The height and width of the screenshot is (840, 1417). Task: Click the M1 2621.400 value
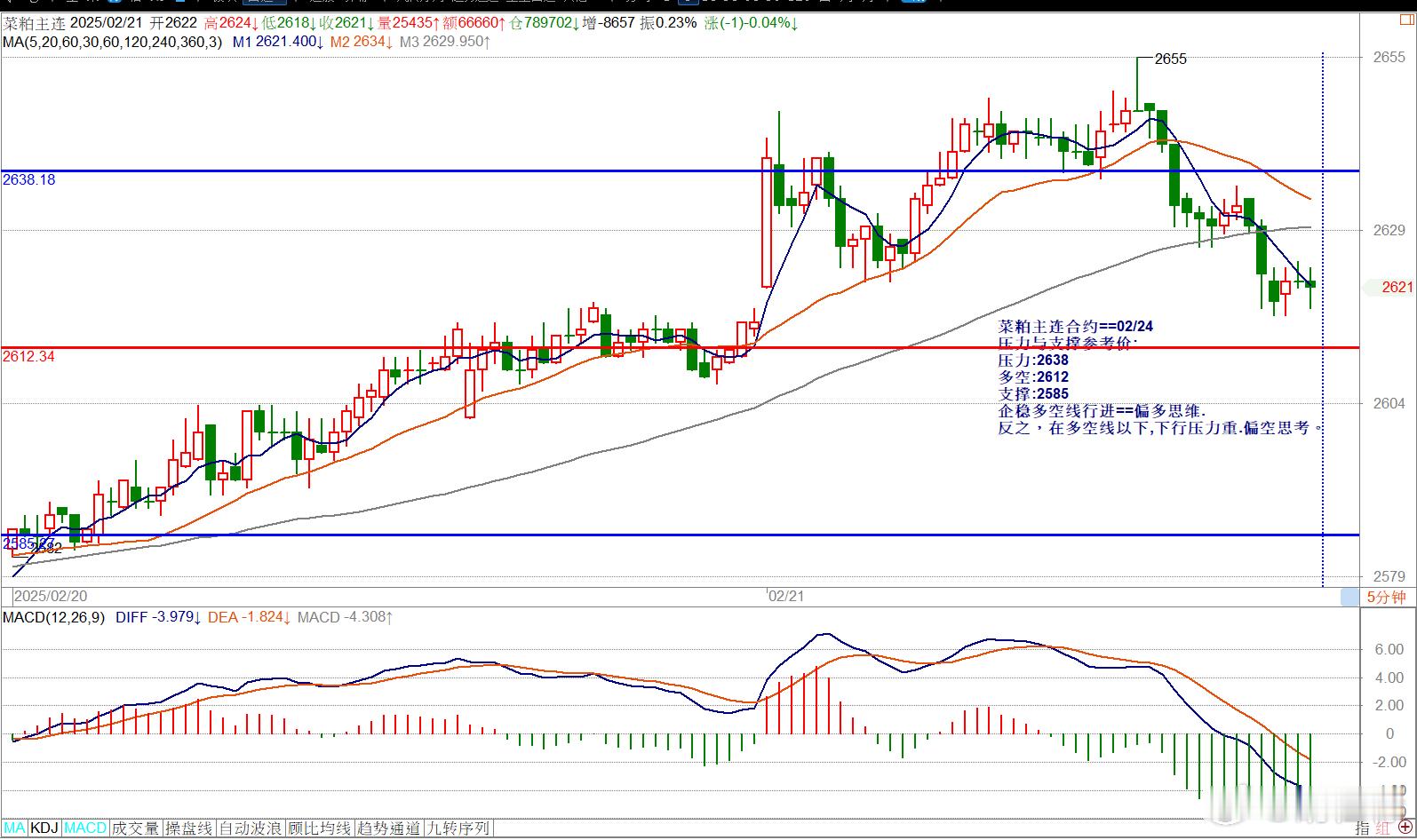[278, 42]
